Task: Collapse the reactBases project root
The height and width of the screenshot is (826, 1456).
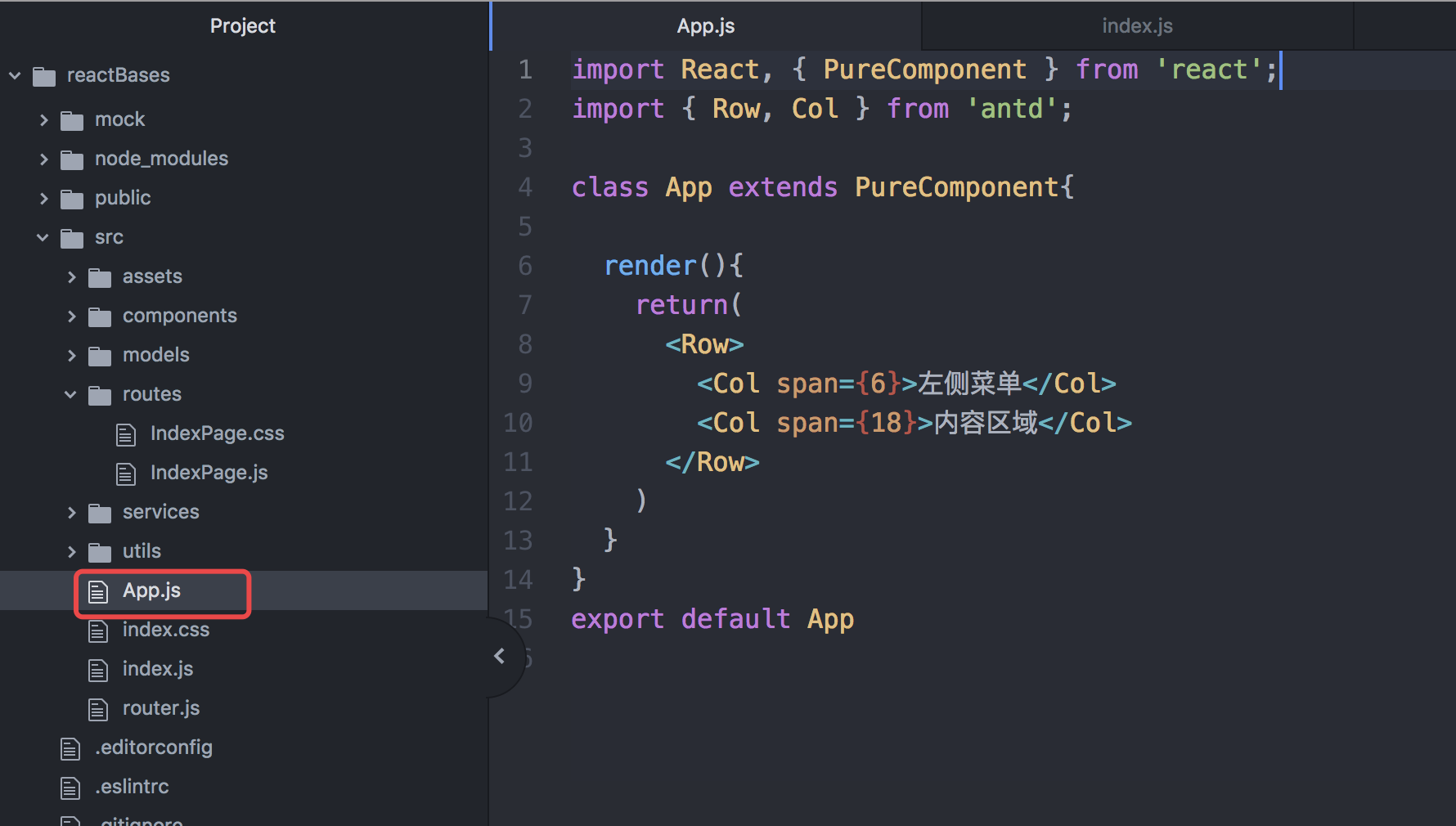Action: [x=14, y=75]
